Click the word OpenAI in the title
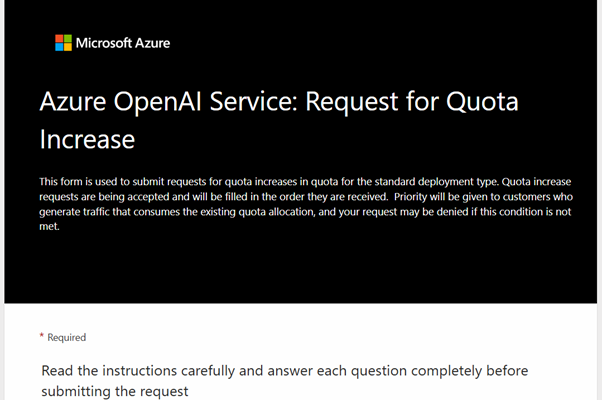The height and width of the screenshot is (400, 602). 157,102
